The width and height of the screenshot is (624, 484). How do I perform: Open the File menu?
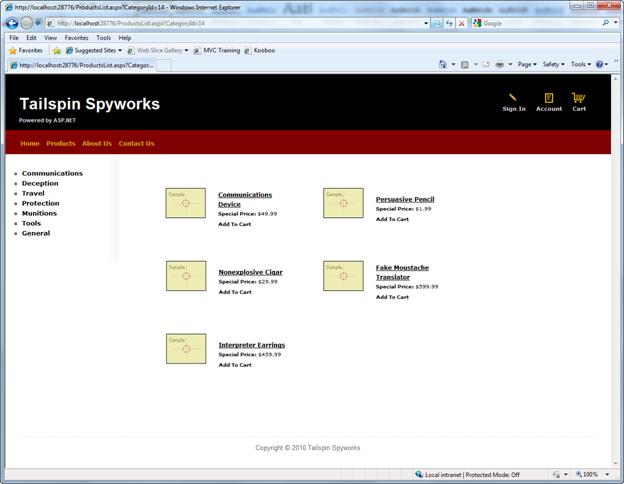[x=14, y=38]
